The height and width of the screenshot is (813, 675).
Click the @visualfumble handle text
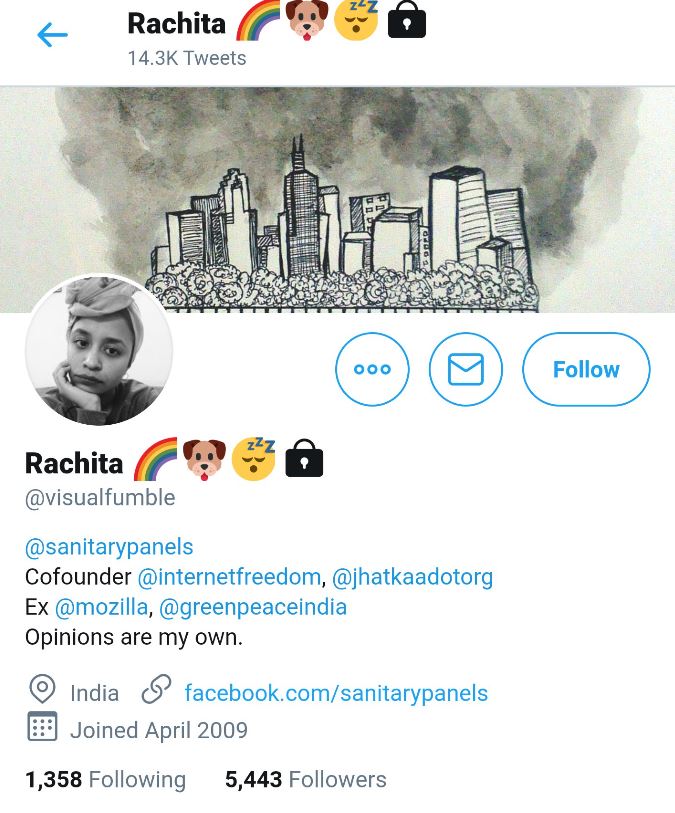point(100,498)
